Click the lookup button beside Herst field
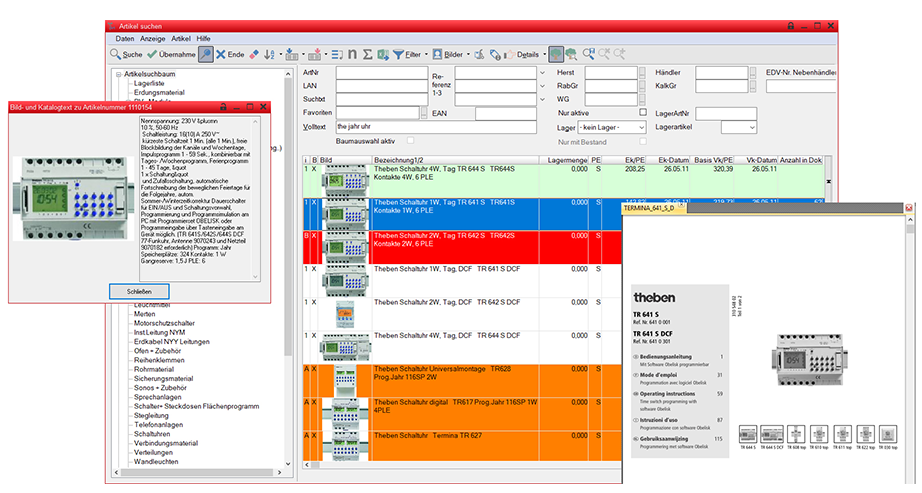Screen dimensions: 922x493 click(x=642, y=73)
